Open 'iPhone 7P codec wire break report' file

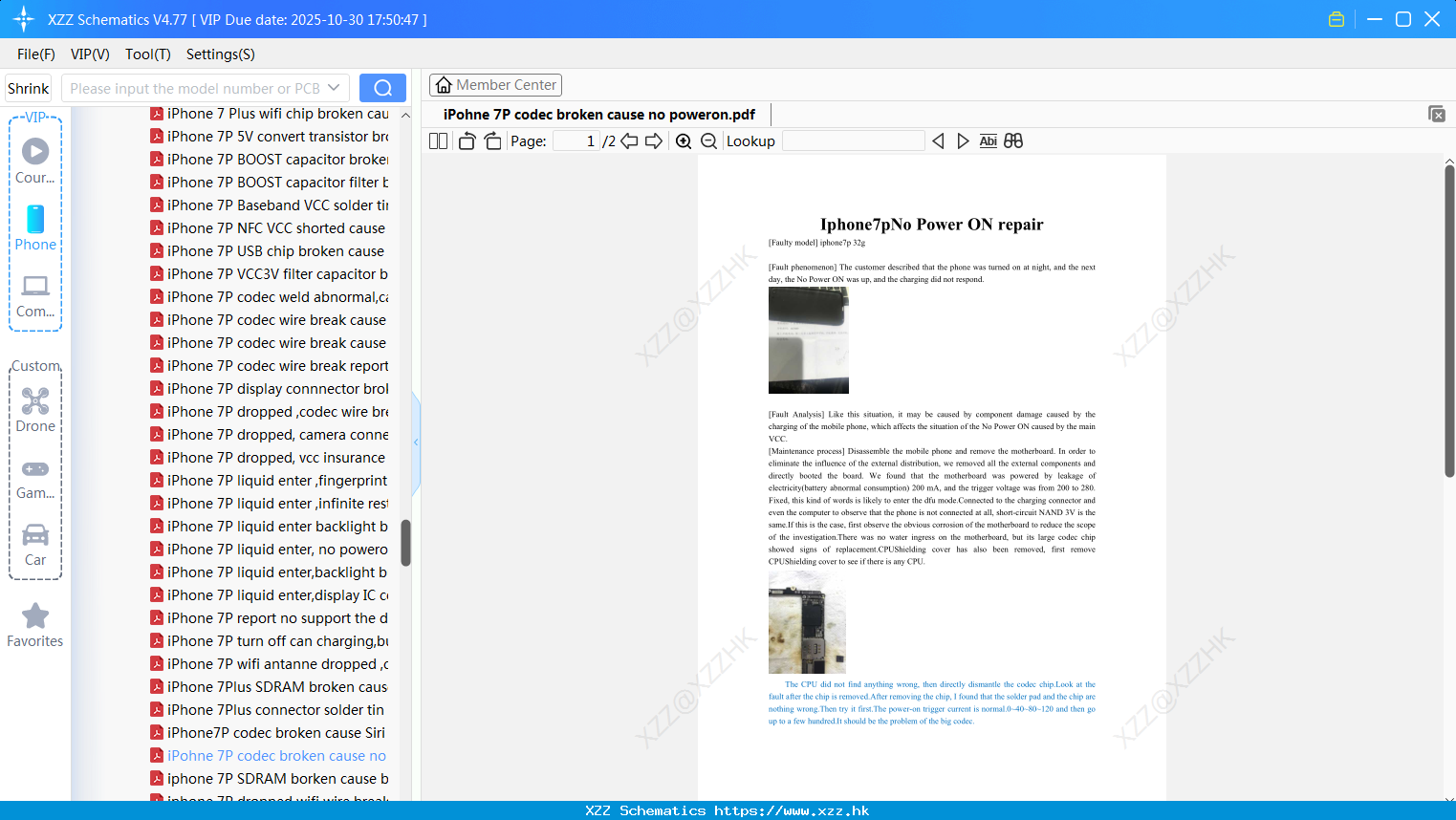tap(270, 366)
